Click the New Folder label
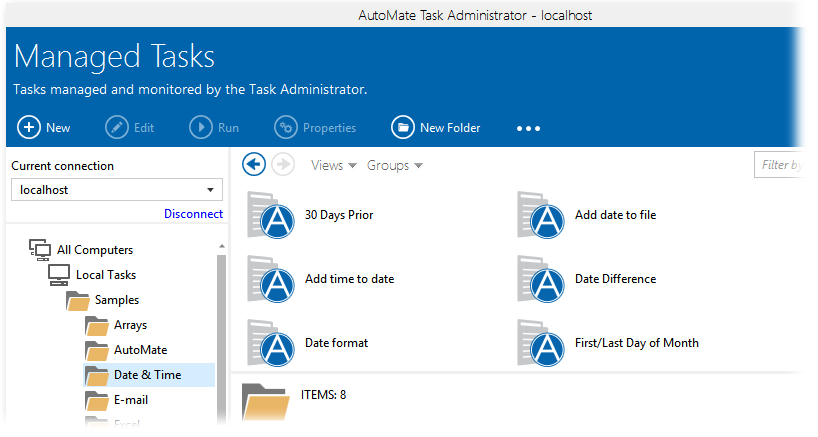The image size is (818, 437). pyautogui.click(x=450, y=128)
